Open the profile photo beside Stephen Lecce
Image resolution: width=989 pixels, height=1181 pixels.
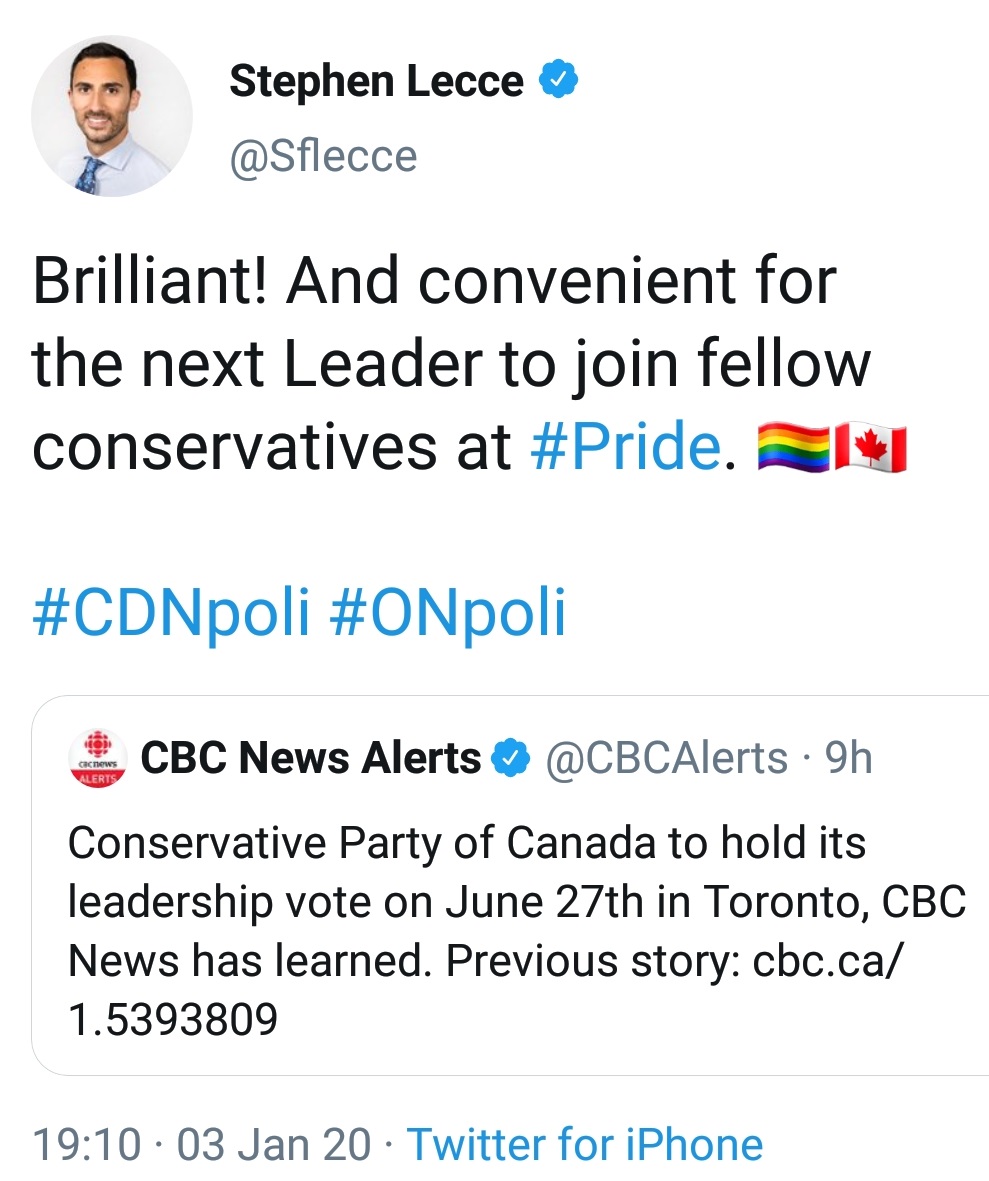(x=112, y=116)
